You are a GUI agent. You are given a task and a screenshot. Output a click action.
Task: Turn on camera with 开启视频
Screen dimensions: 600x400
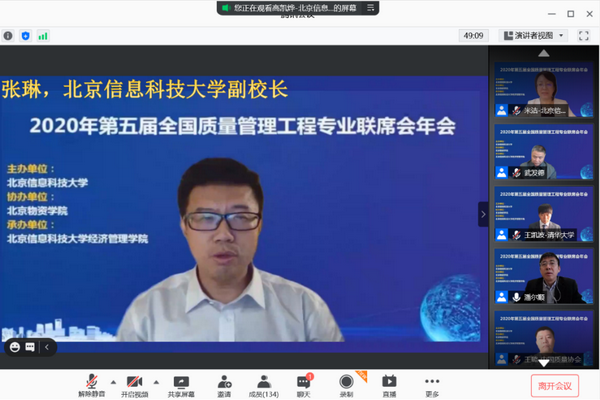tap(135, 383)
